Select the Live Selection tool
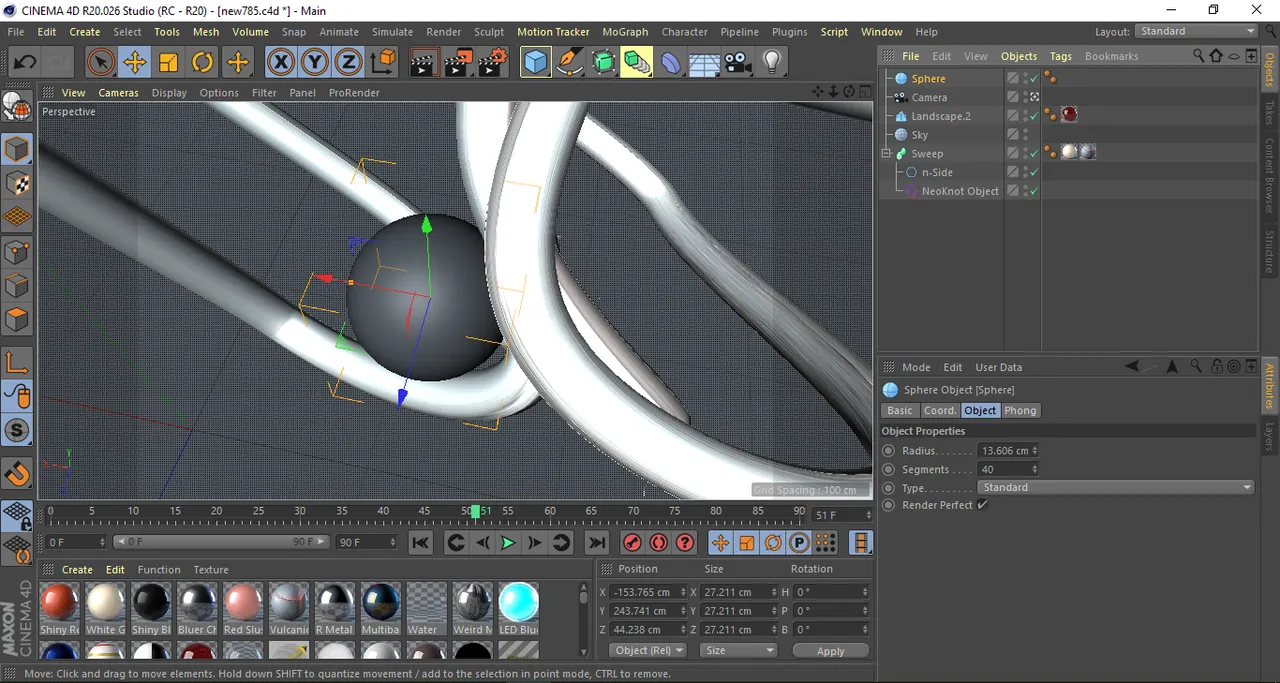Screen dimensions: 1280x683 tap(100, 63)
